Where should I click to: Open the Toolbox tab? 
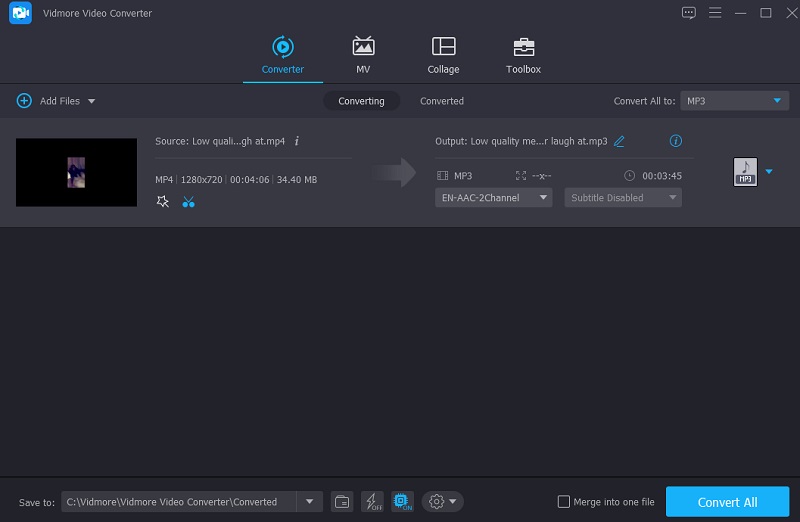(523, 55)
